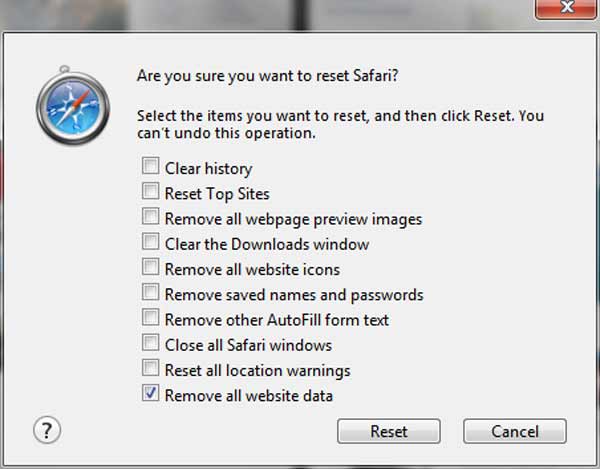
Task: Check Clear the Downloads window option
Action: [150, 241]
